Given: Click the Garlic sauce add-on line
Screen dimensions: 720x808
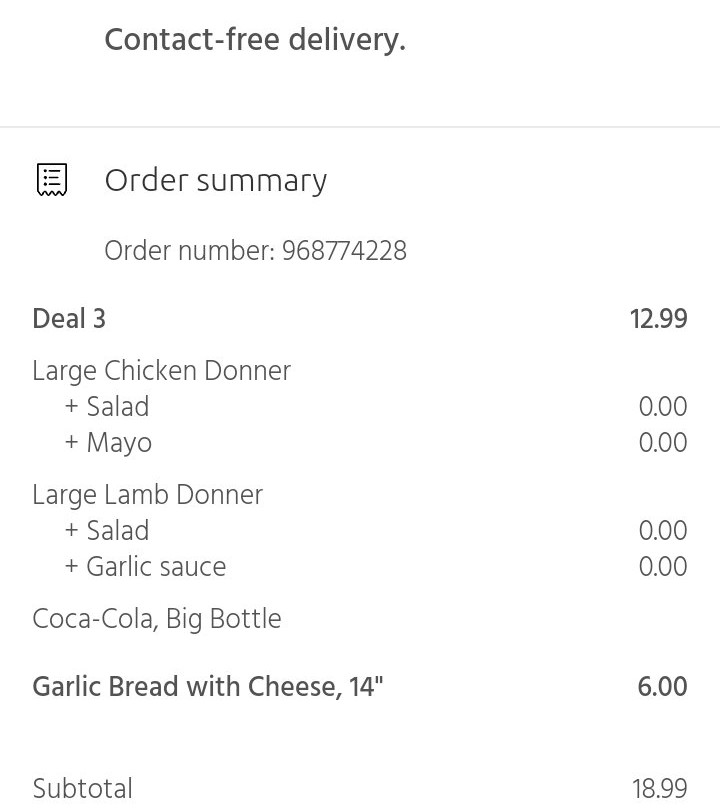Looking at the screenshot, I should tap(145, 567).
